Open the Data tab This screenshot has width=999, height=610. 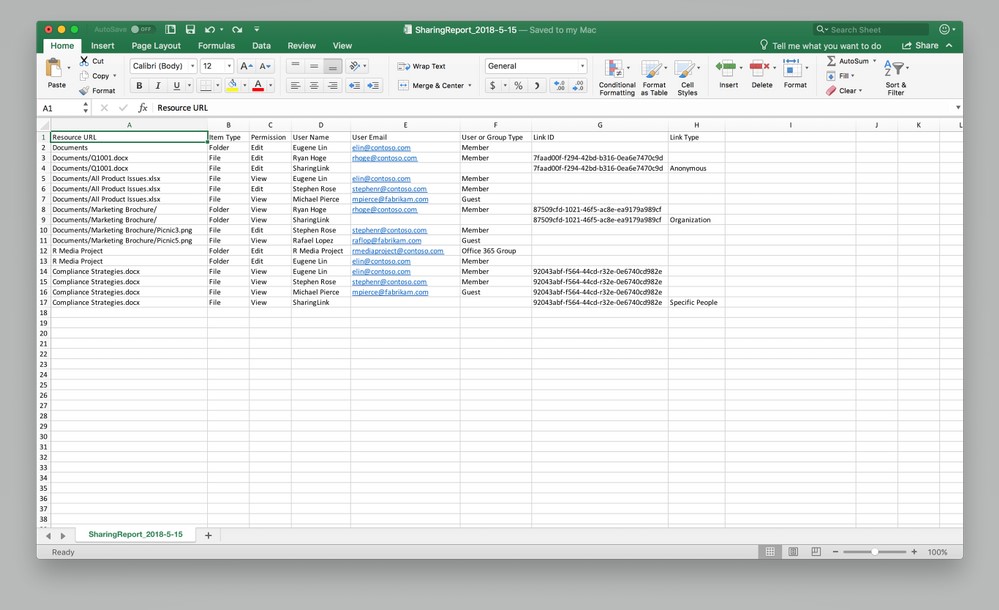[x=261, y=46]
